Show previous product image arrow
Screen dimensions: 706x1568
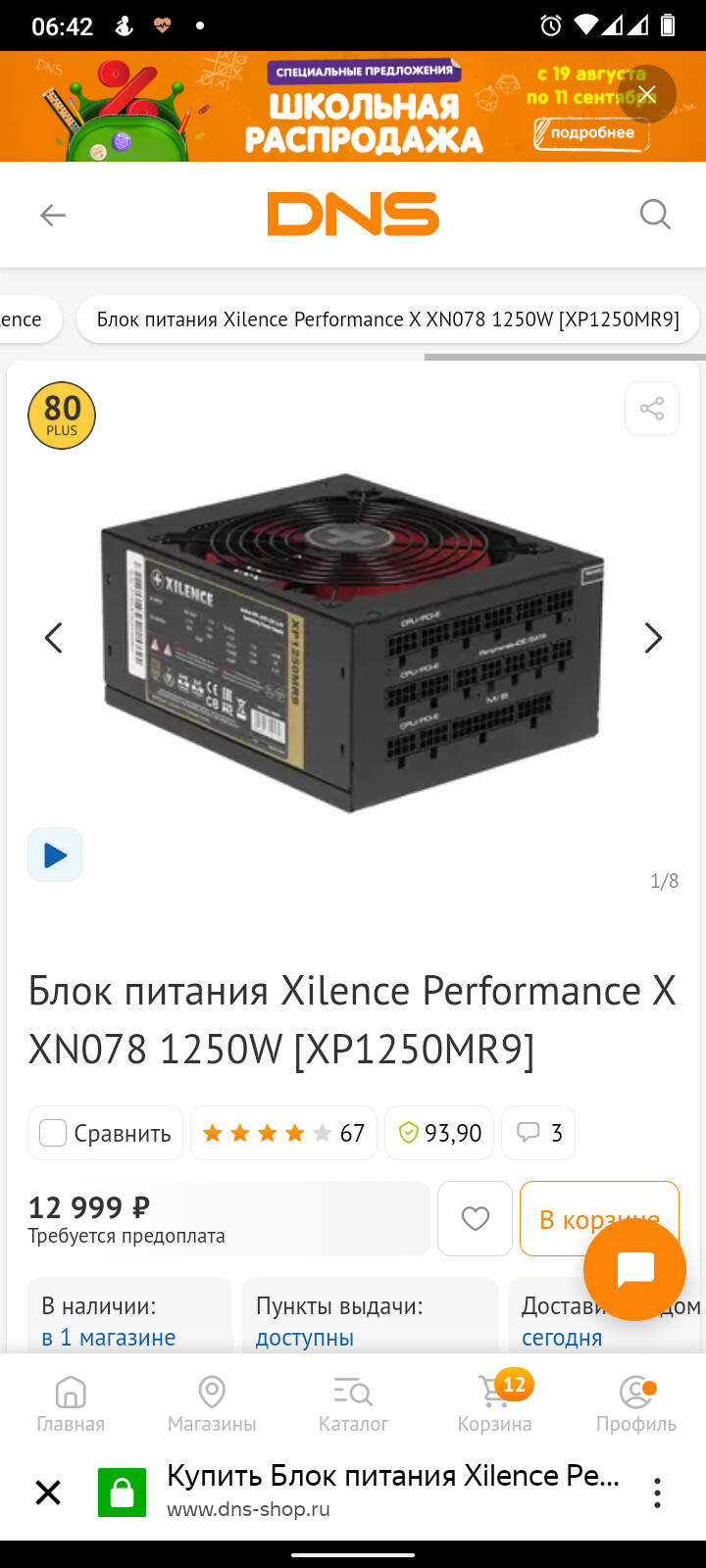coord(53,638)
